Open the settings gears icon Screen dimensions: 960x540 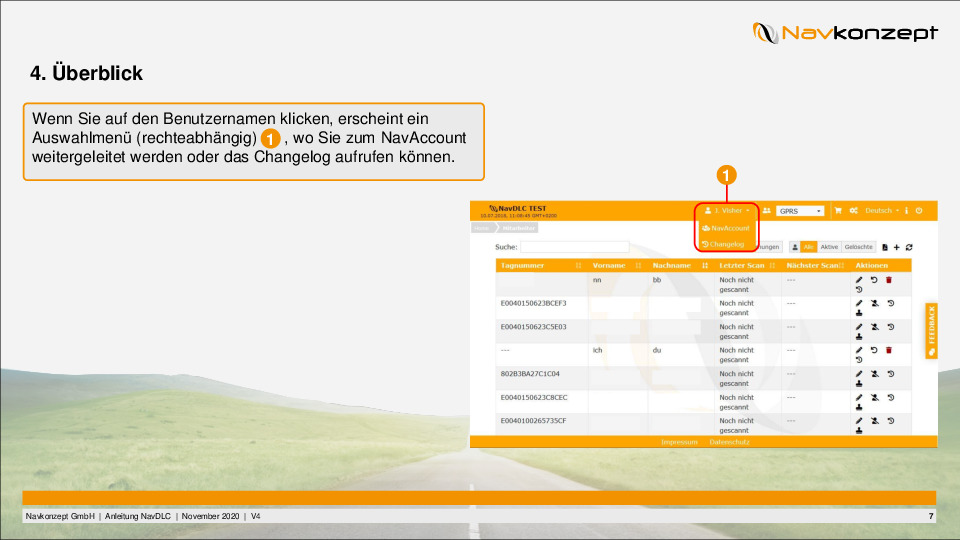pyautogui.click(x=853, y=211)
